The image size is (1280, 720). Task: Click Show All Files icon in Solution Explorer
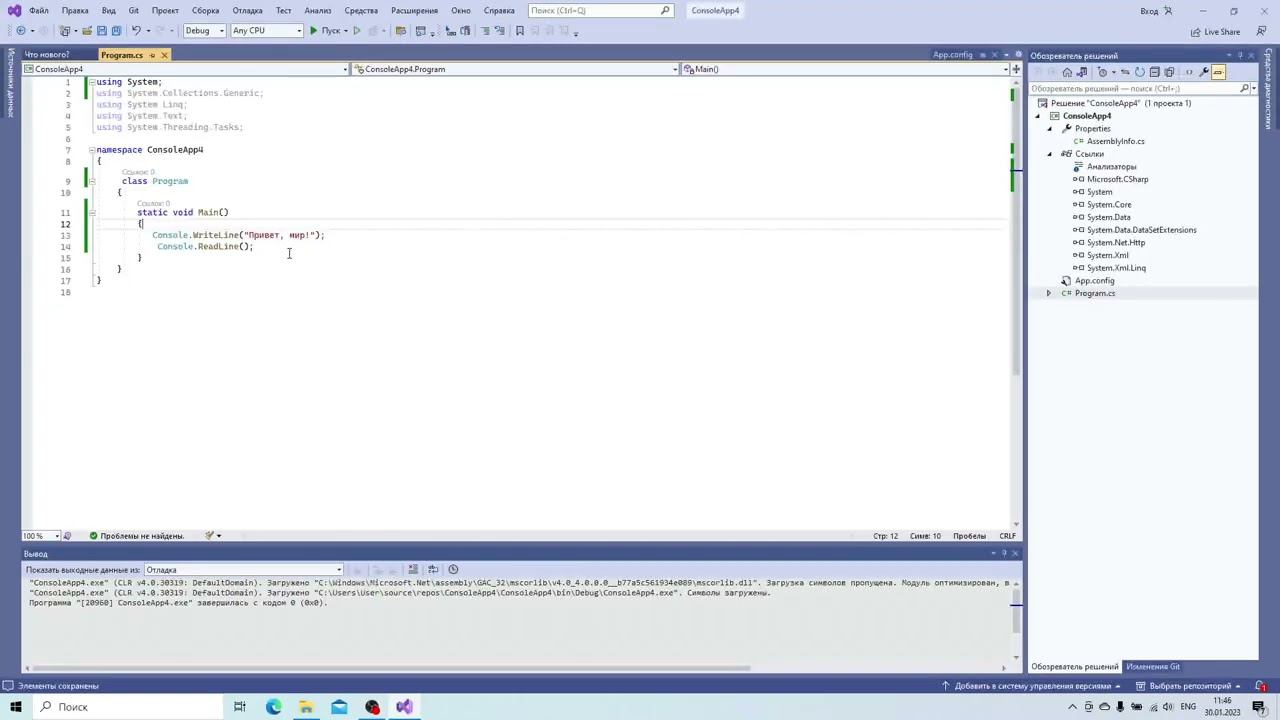[1169, 72]
